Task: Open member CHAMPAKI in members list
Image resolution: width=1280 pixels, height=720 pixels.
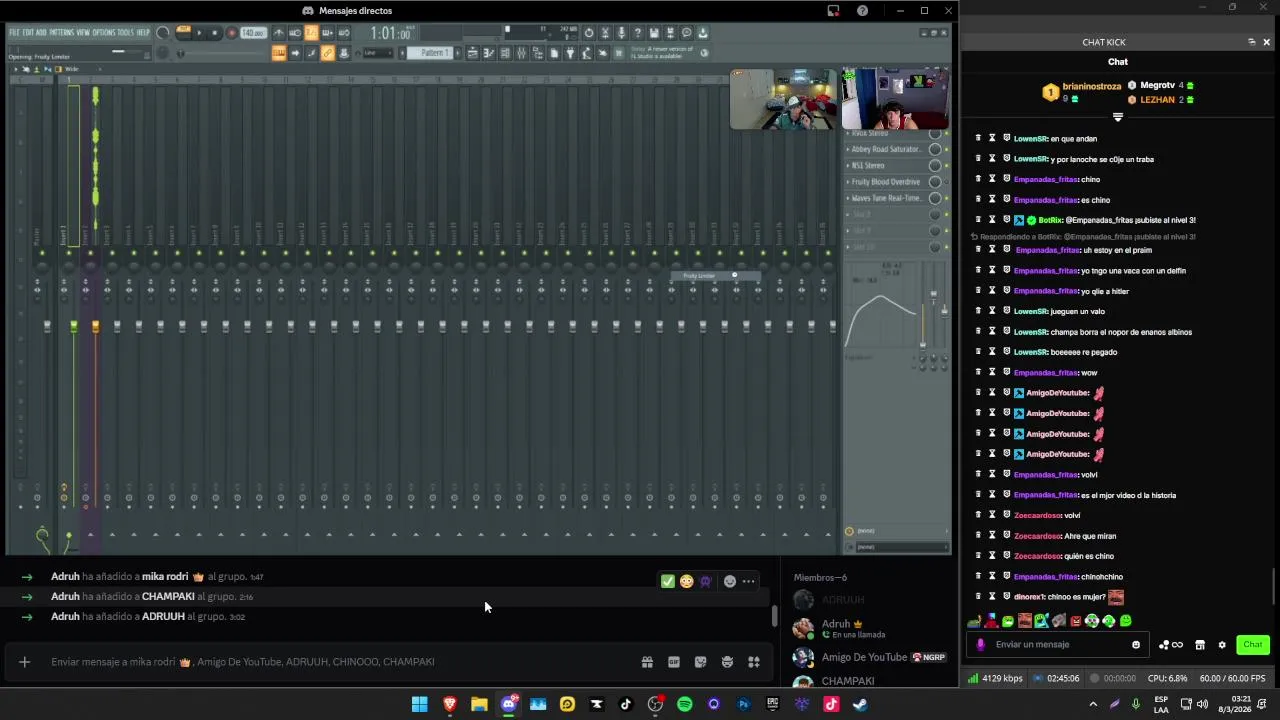Action: coord(848,681)
